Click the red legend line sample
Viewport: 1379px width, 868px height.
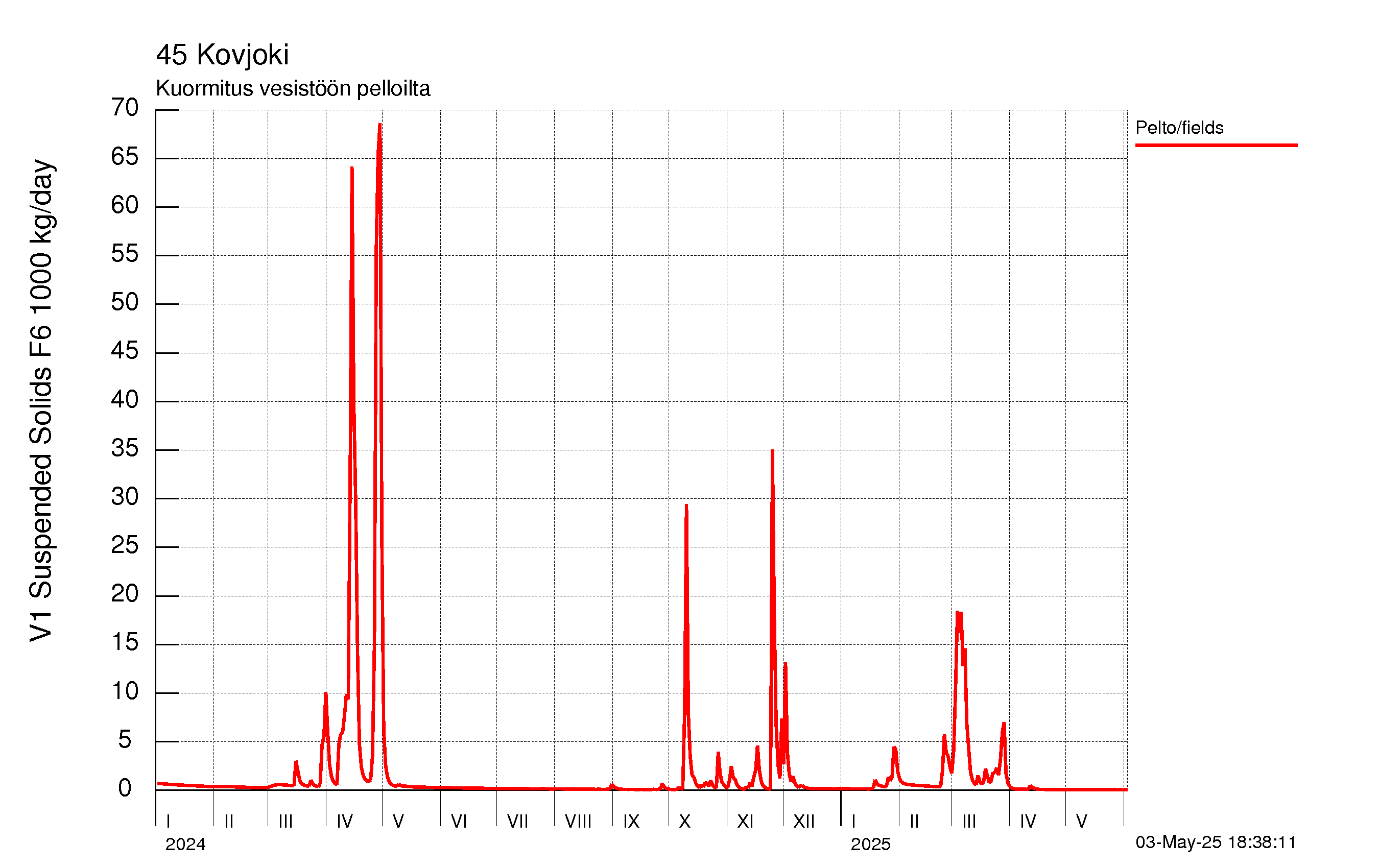(1216, 146)
